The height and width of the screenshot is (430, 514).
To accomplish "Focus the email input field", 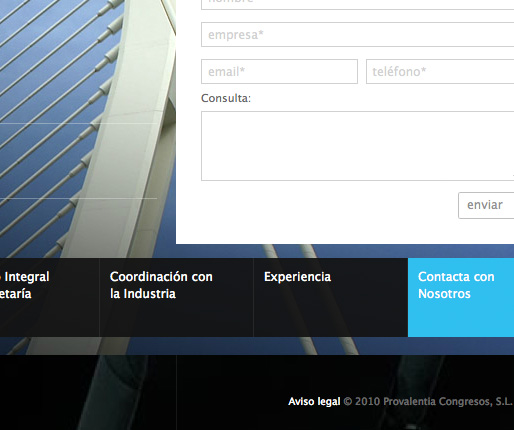I will pyautogui.click(x=279, y=72).
